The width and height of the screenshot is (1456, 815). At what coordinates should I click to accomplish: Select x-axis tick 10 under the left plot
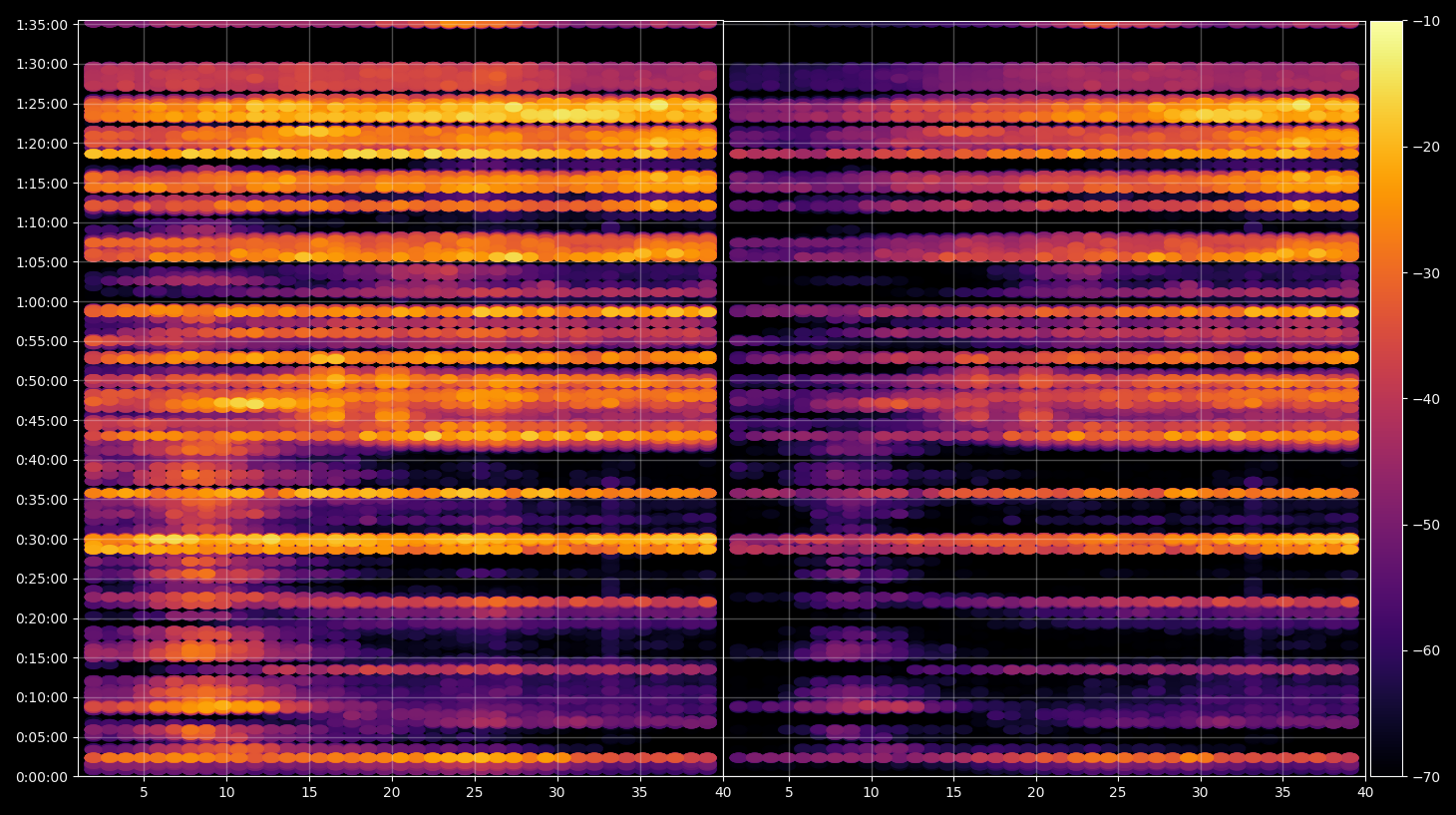[226, 793]
